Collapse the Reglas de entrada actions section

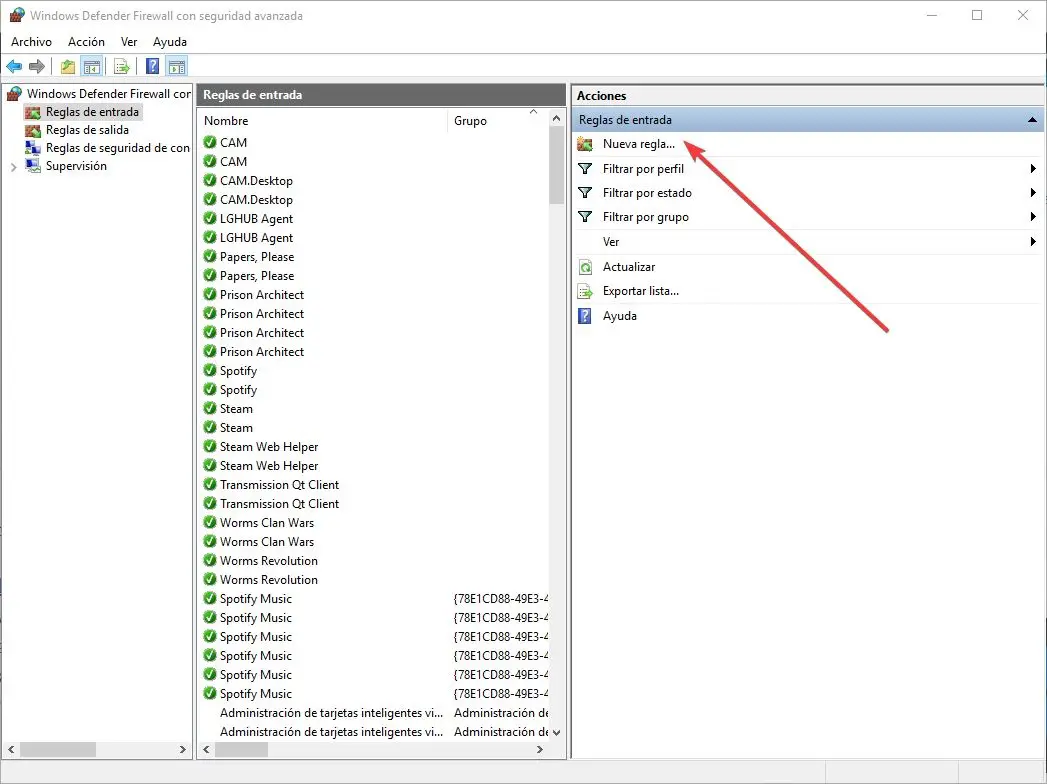tap(1032, 120)
